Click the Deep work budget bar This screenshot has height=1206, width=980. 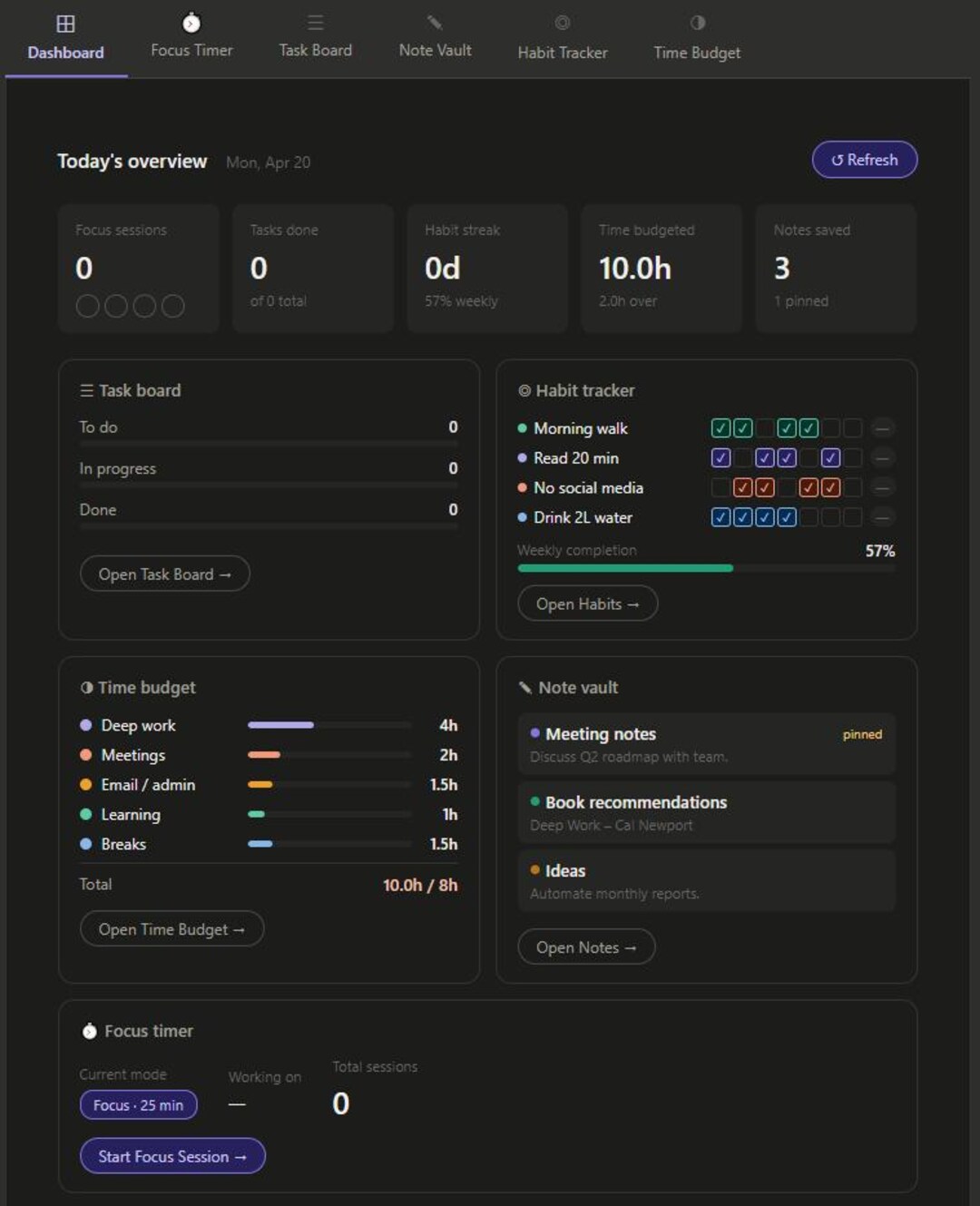(x=329, y=725)
